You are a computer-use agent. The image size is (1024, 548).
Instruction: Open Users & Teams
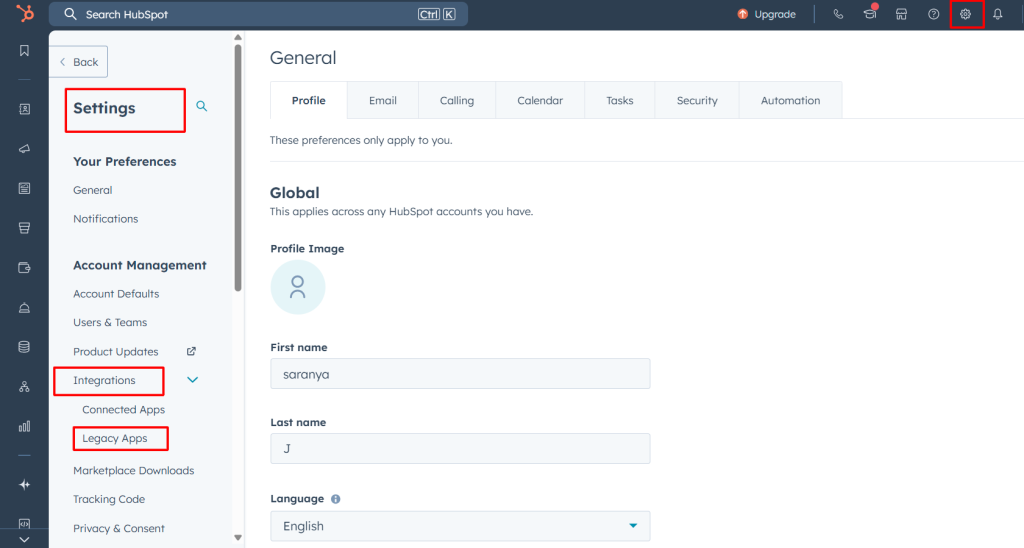point(110,323)
